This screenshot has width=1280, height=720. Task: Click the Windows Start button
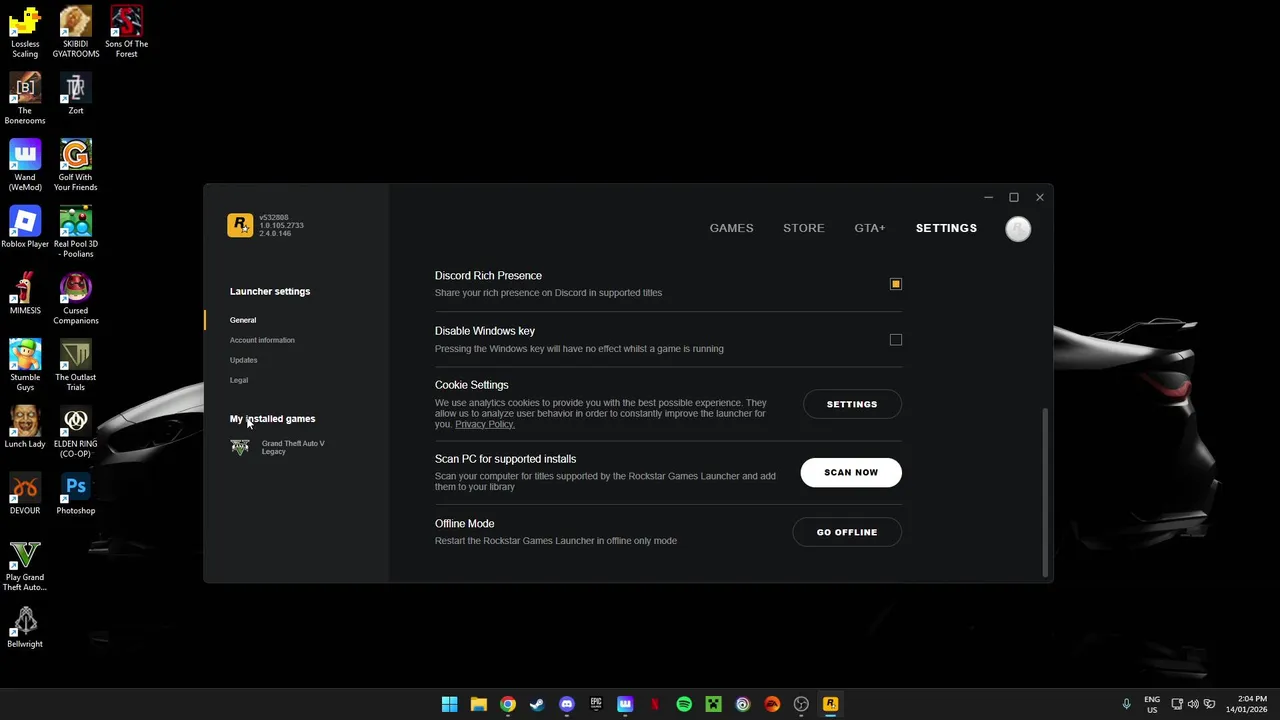(449, 704)
